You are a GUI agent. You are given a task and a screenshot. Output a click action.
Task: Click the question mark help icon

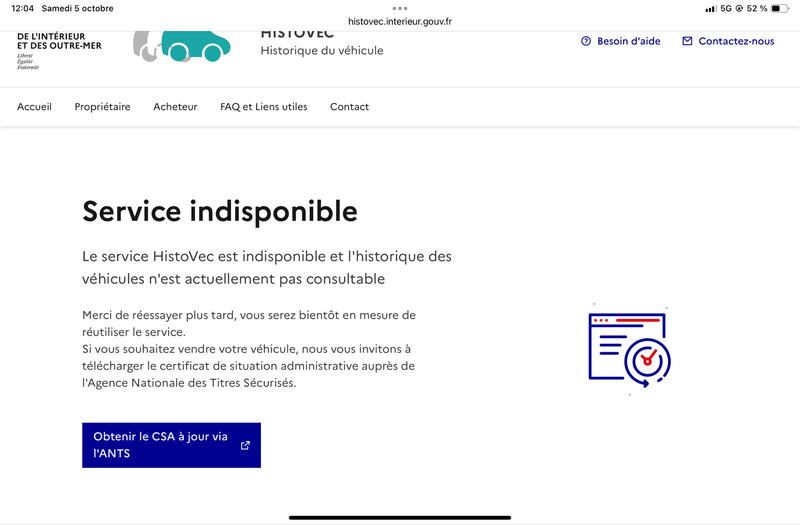[x=586, y=41]
